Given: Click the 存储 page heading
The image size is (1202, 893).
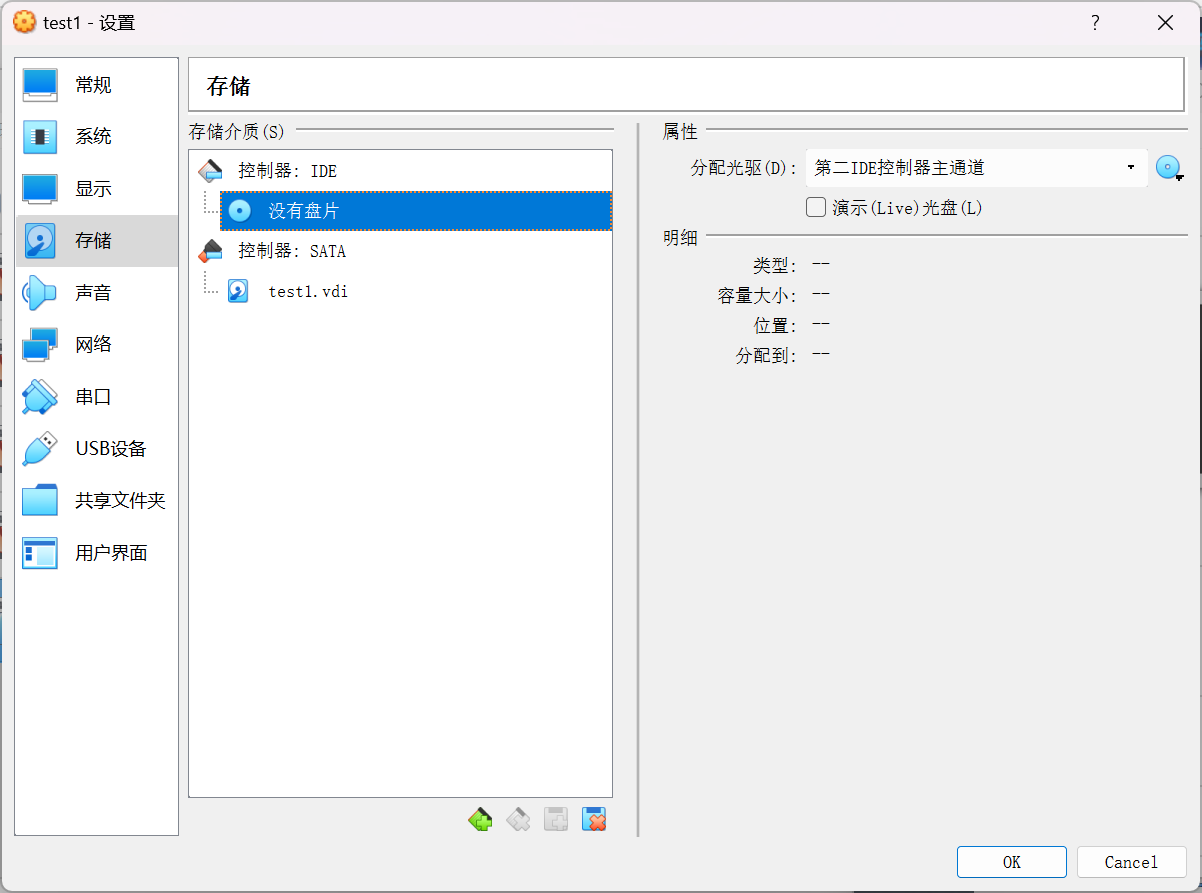Looking at the screenshot, I should [x=228, y=86].
